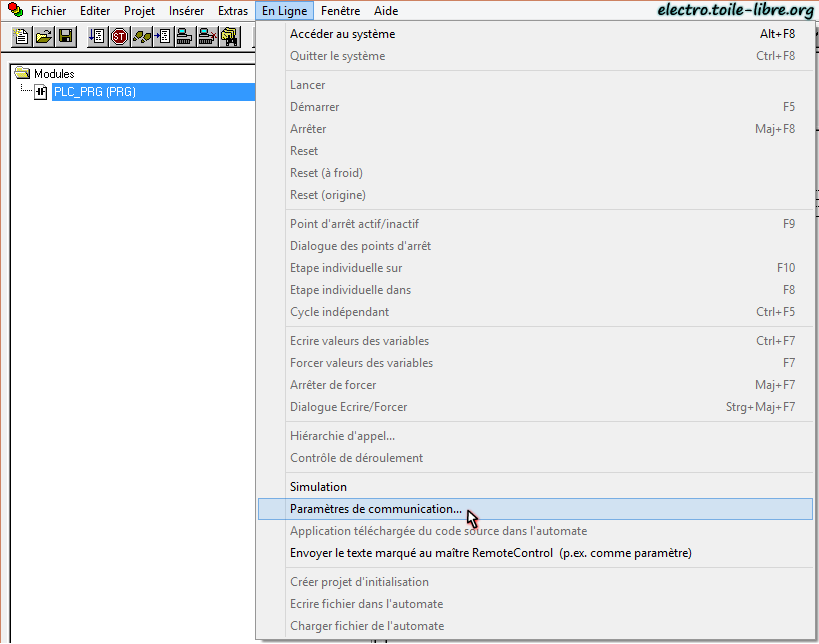The height and width of the screenshot is (644, 819).
Task: Select Démarrer menu entry
Action: [x=535, y=107]
